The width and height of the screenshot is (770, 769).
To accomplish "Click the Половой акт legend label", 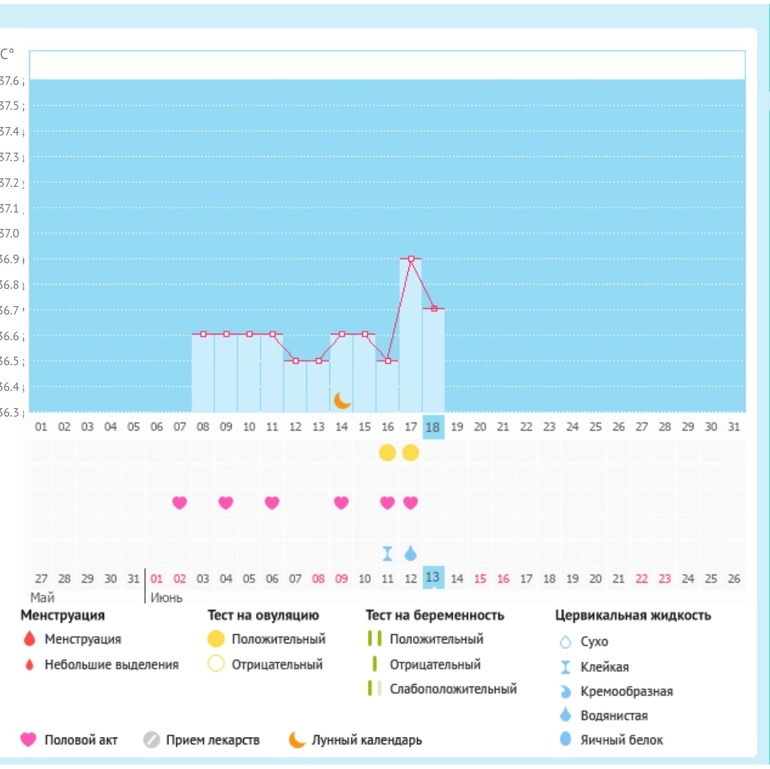I will (81, 740).
